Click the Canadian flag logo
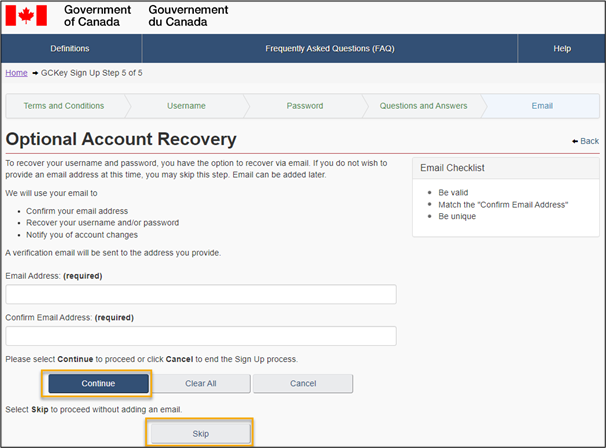Screen dimensions: 606x448 point(26,16)
